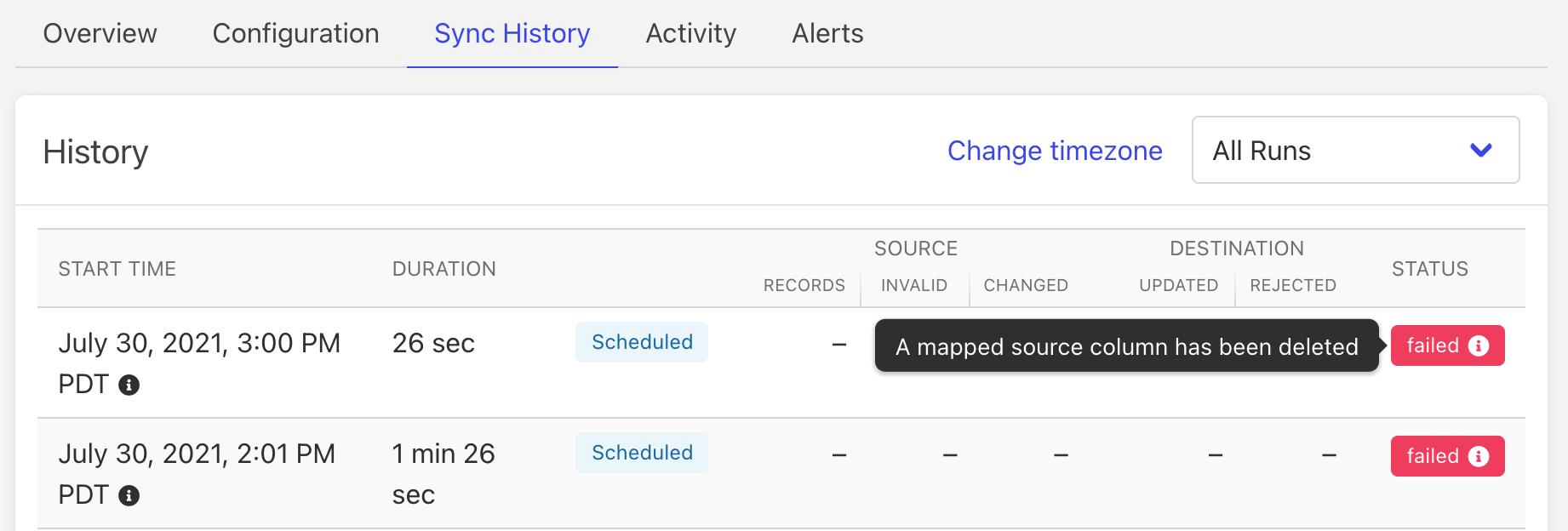Click Scheduled tag on the 26 sec run
This screenshot has height=531, width=1568.
(642, 342)
